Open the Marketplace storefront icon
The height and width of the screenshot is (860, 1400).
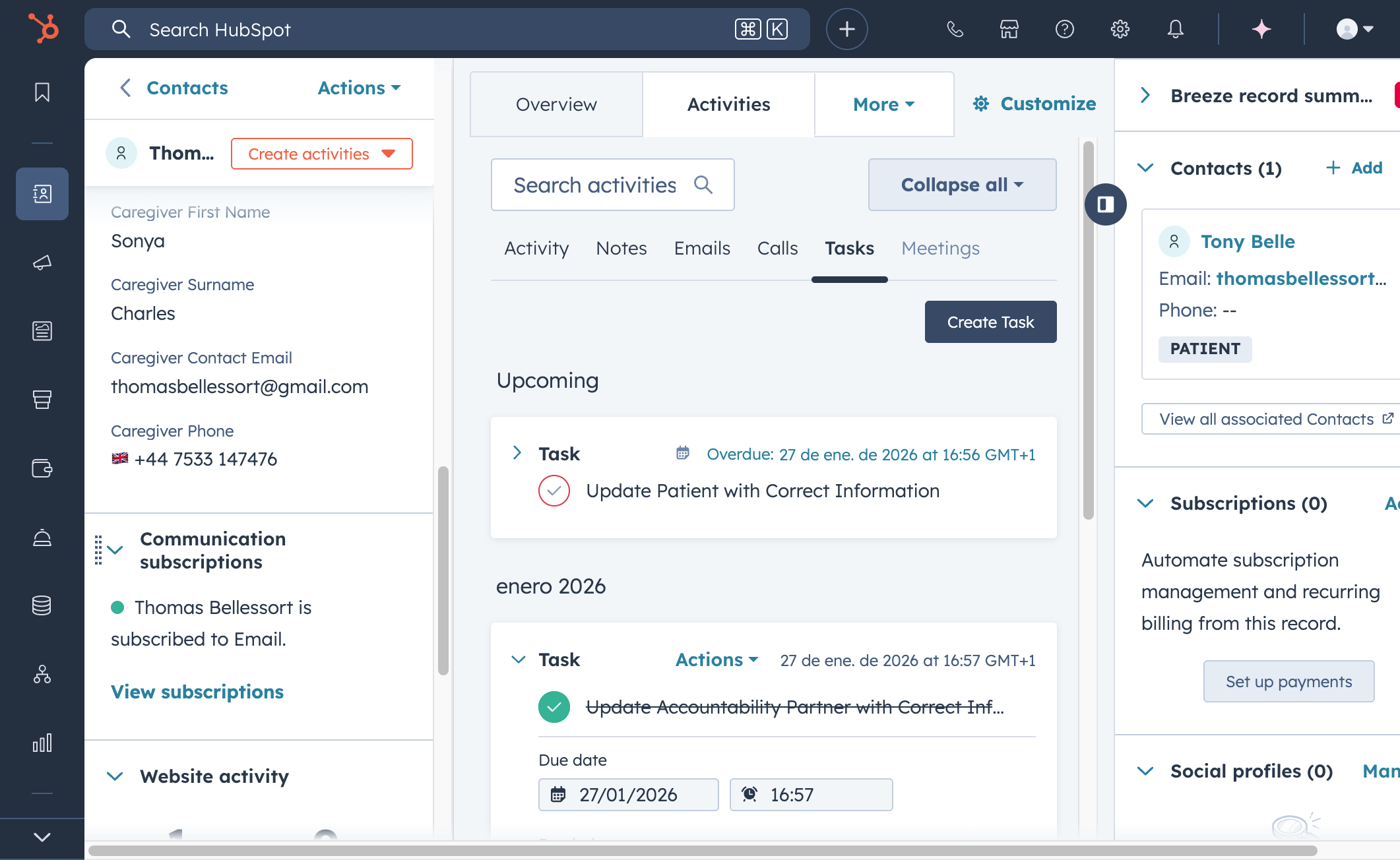(1009, 29)
